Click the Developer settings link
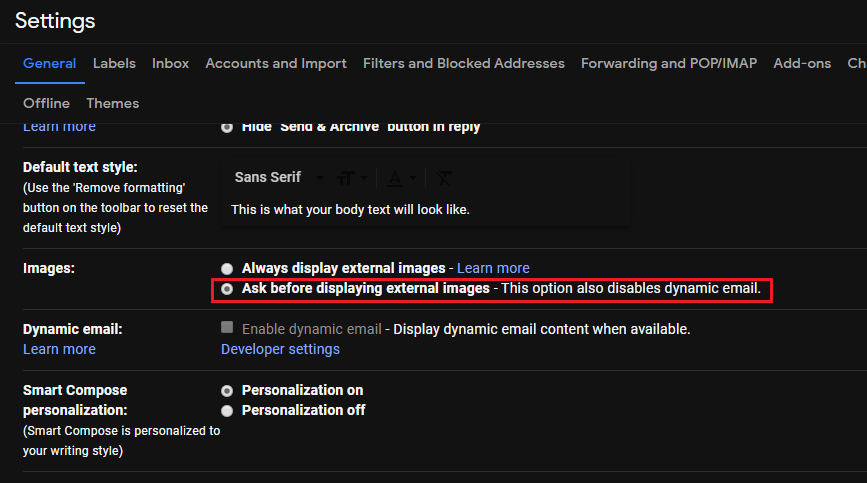This screenshot has width=867, height=483. [280, 349]
